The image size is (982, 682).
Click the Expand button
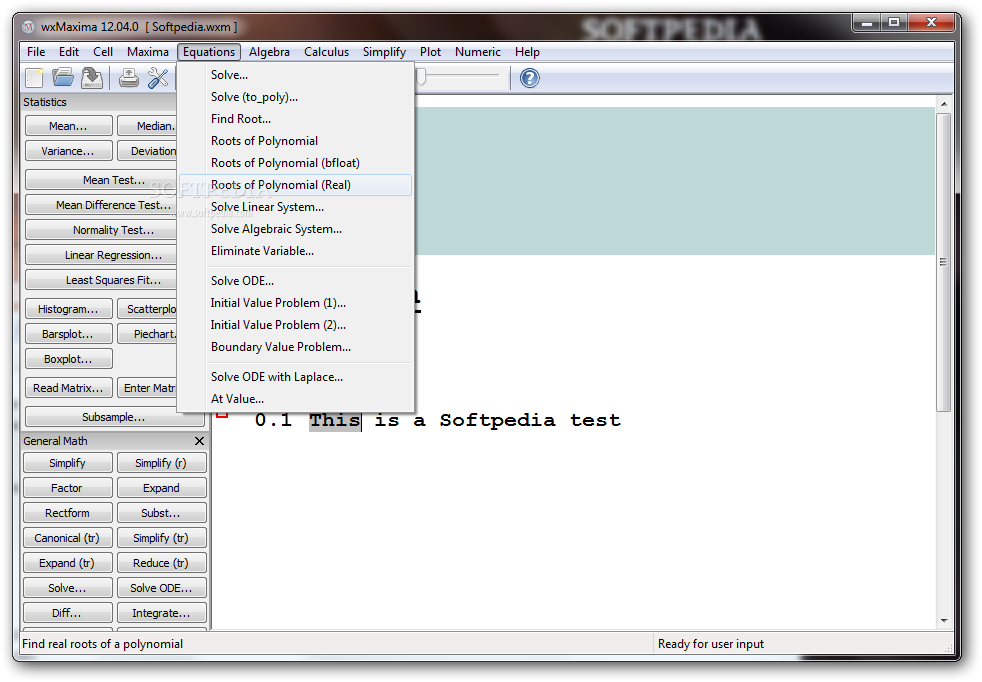pyautogui.click(x=162, y=488)
